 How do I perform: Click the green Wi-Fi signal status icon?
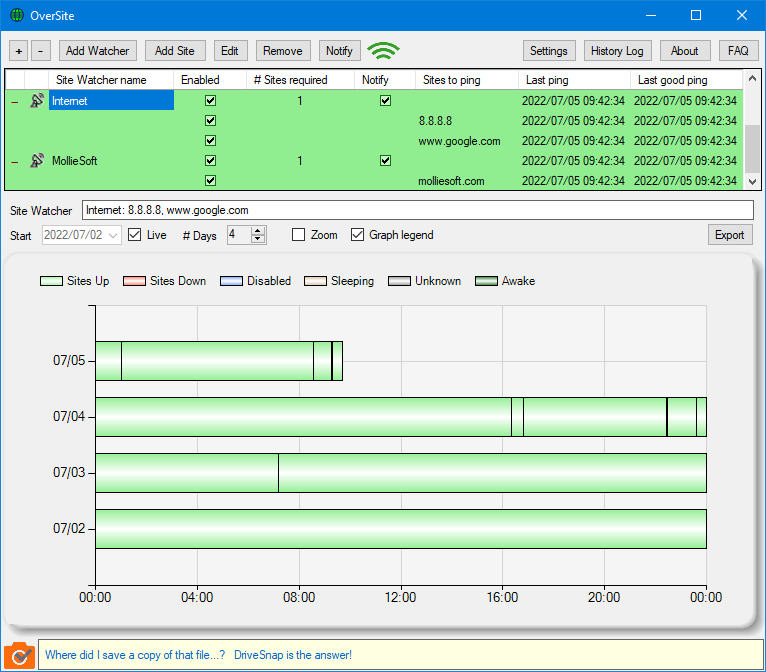click(x=382, y=51)
